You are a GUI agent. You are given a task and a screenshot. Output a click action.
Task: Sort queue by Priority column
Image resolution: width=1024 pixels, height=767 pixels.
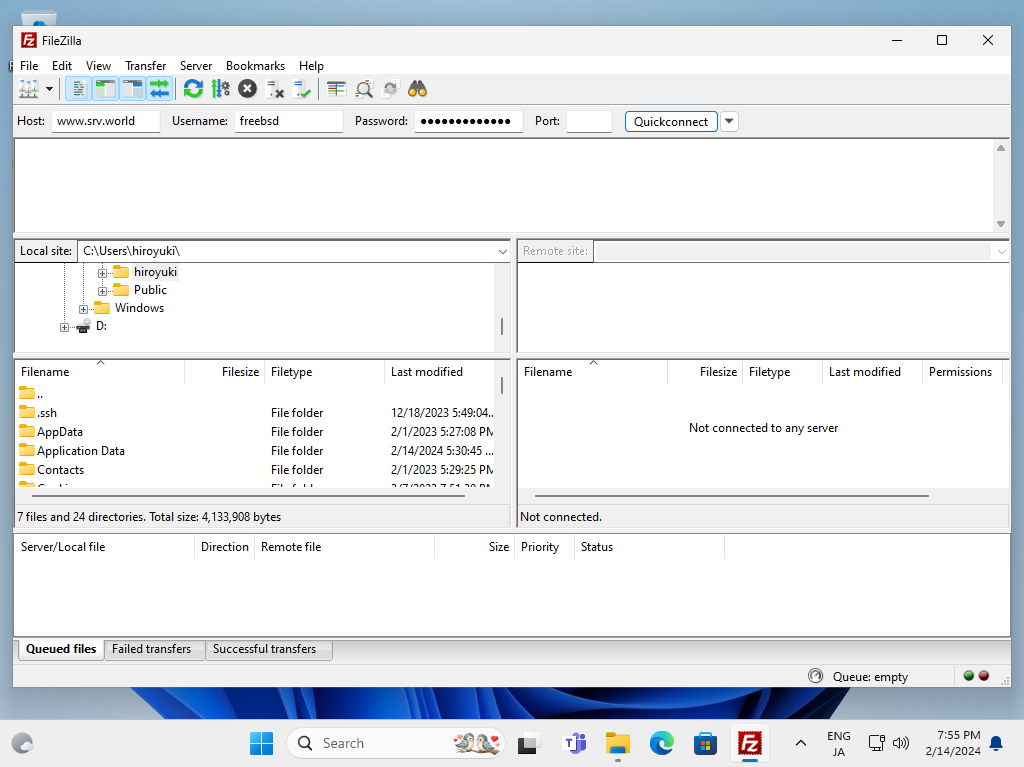[543, 547]
